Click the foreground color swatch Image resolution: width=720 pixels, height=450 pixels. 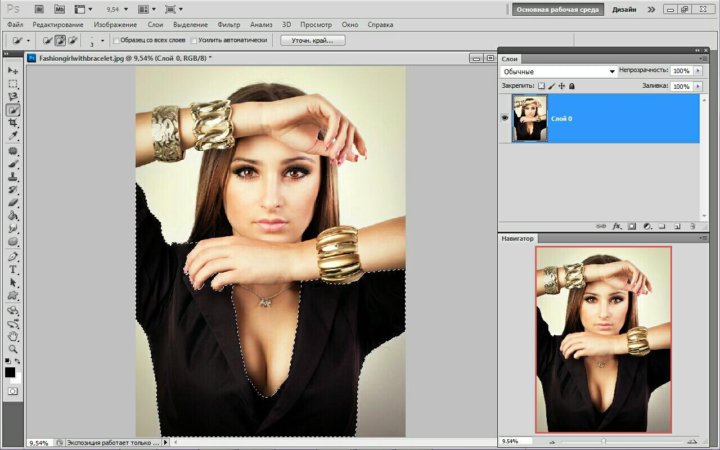pos(10,372)
